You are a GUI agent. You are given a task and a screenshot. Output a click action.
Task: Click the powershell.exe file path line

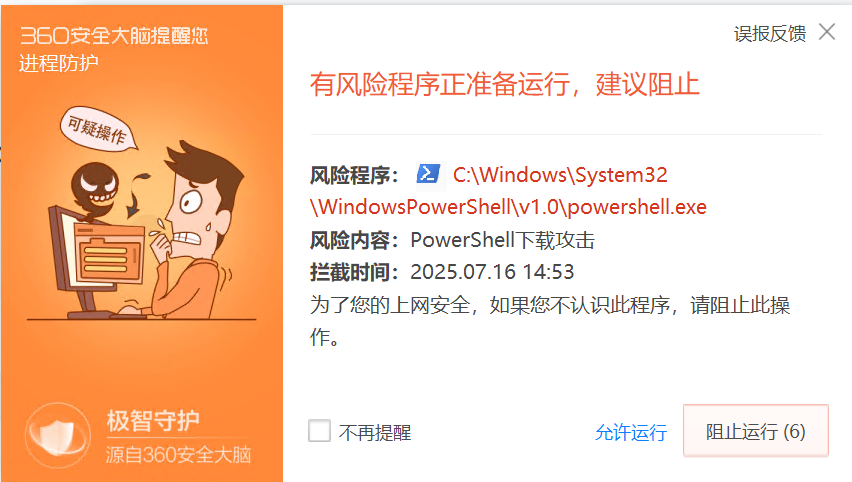pyautogui.click(x=509, y=207)
